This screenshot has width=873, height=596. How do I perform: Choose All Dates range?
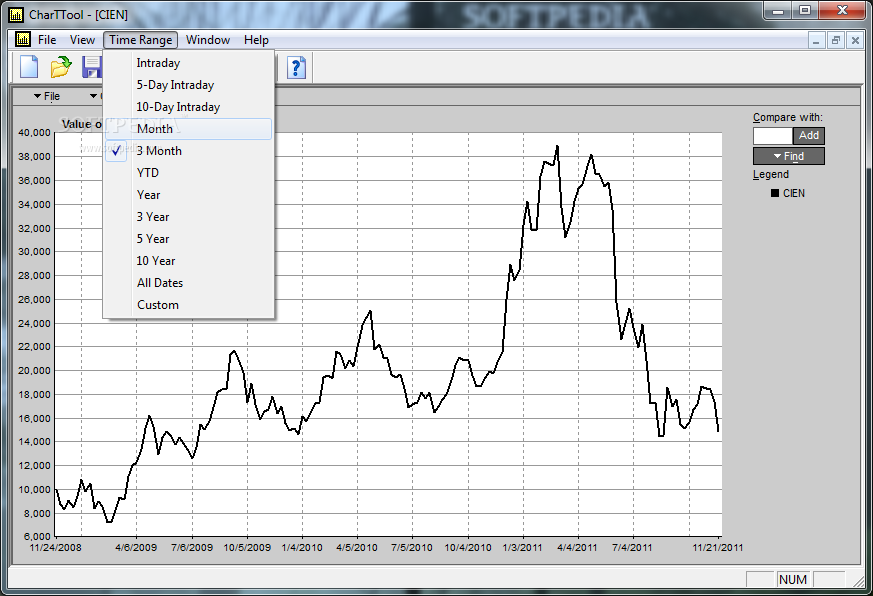pyautogui.click(x=189, y=283)
